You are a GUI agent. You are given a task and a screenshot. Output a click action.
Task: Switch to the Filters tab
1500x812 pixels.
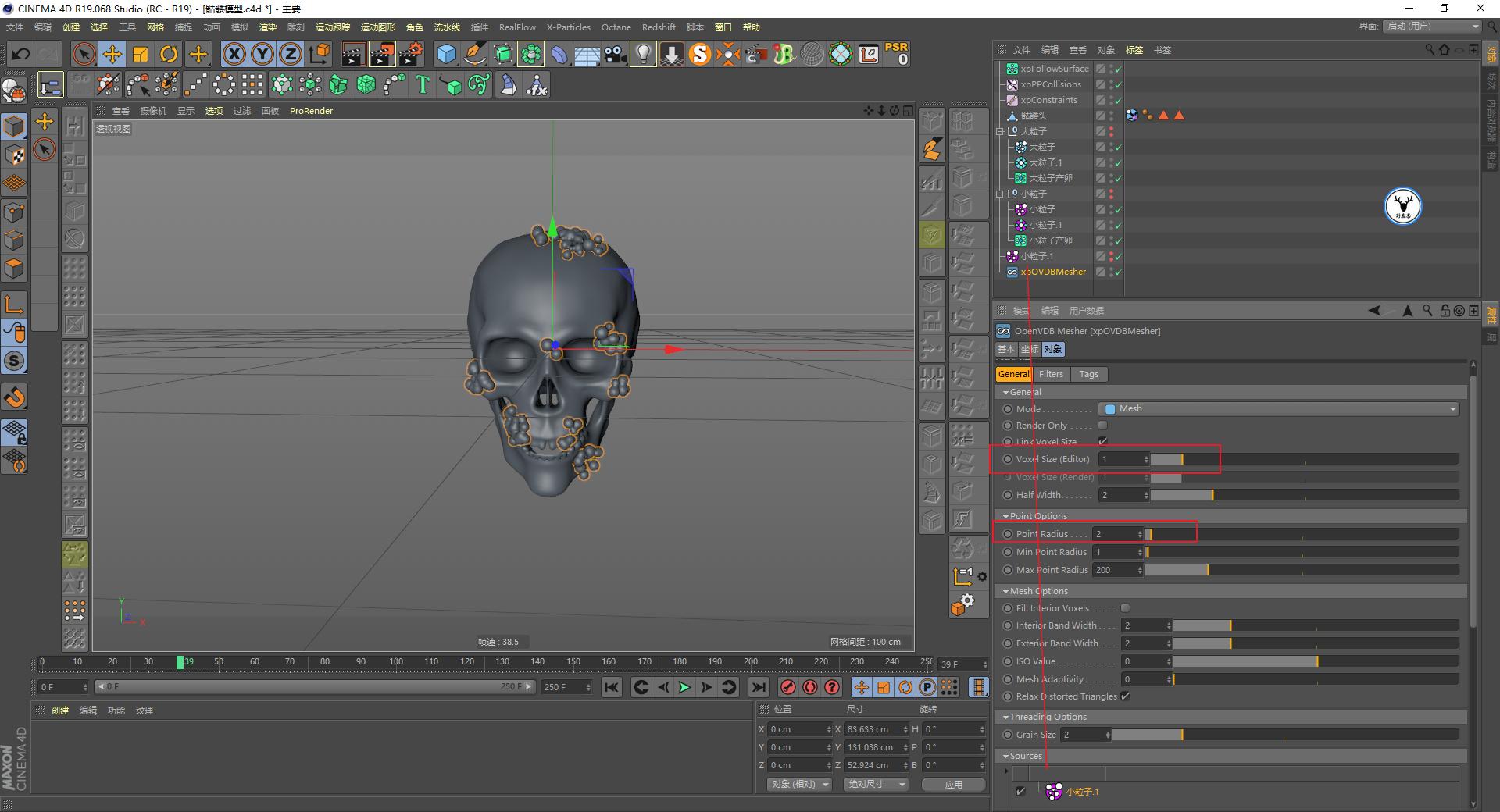pos(1051,374)
